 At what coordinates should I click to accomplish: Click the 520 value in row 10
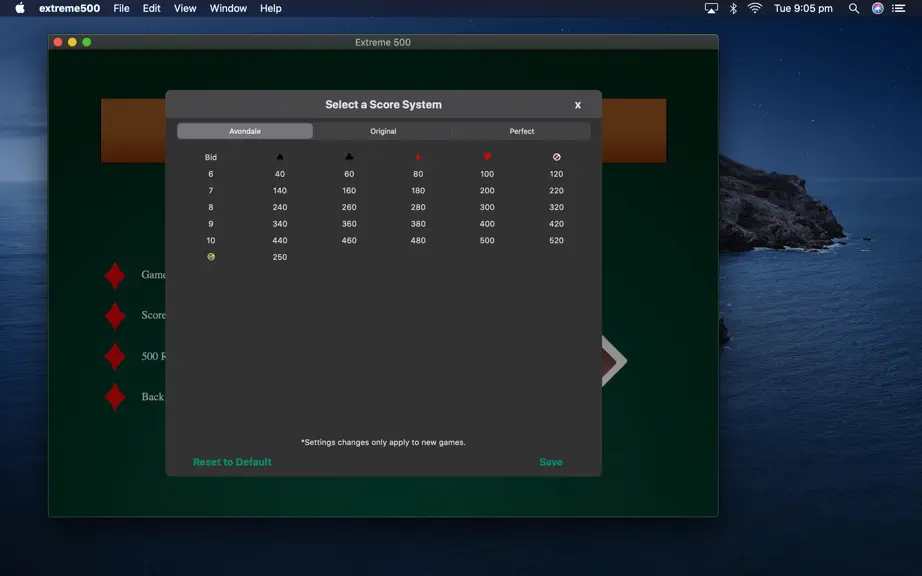point(556,240)
